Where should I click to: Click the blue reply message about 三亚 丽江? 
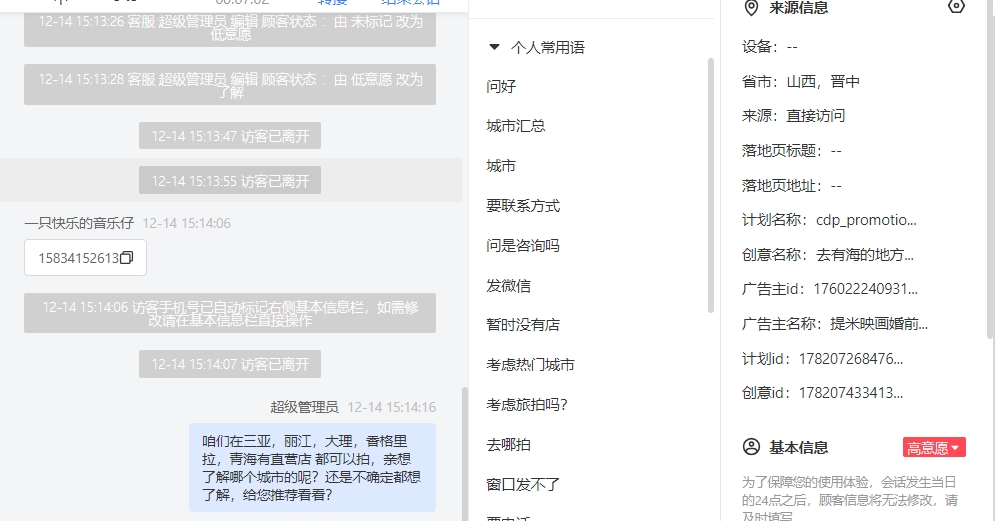coord(312,468)
